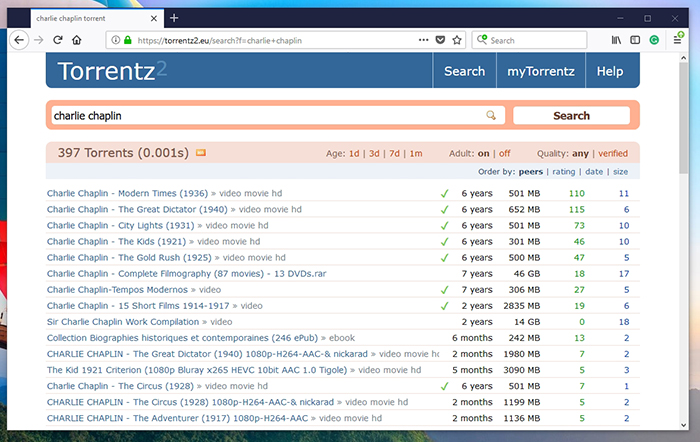Open Sir Charlie Chaplin Work Compilation link
This screenshot has height=442, width=700.
pos(123,322)
